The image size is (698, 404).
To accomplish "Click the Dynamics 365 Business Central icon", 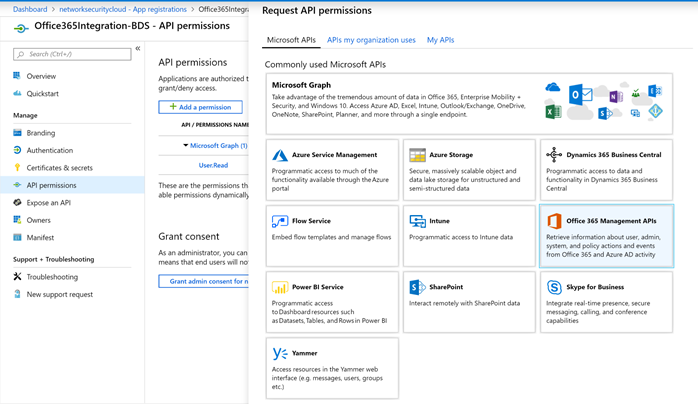I will tap(554, 155).
